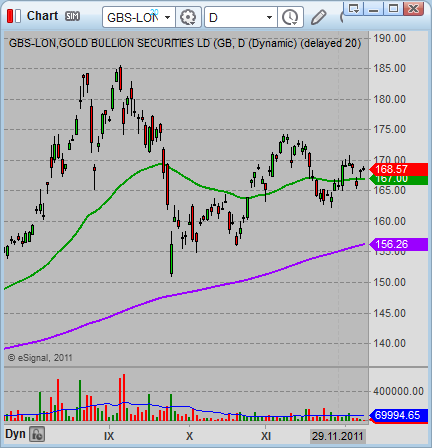Click the SIM mode indicator icon
Viewport: 432px width, 448px height.
coord(72,16)
